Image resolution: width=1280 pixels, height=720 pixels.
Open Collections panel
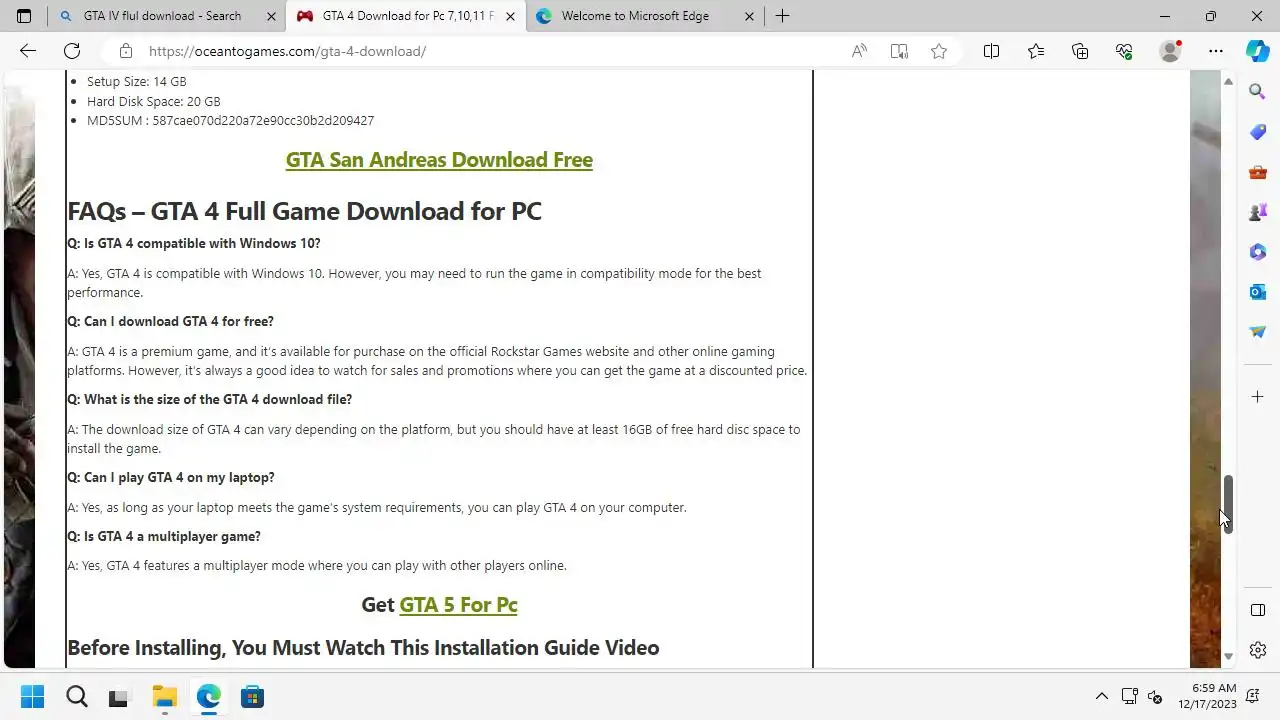[1080, 51]
